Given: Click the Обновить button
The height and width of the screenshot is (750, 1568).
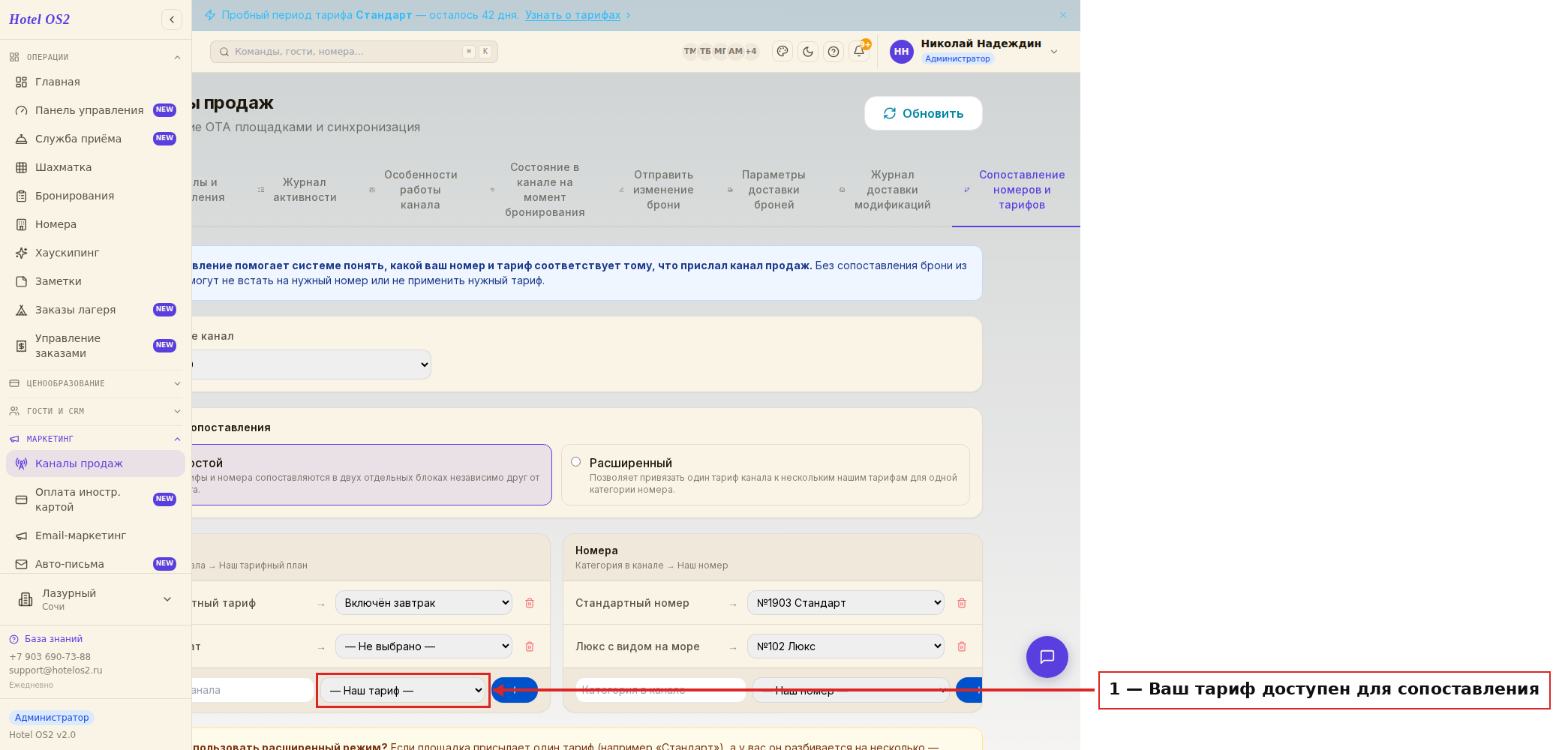Looking at the screenshot, I should pos(924,113).
